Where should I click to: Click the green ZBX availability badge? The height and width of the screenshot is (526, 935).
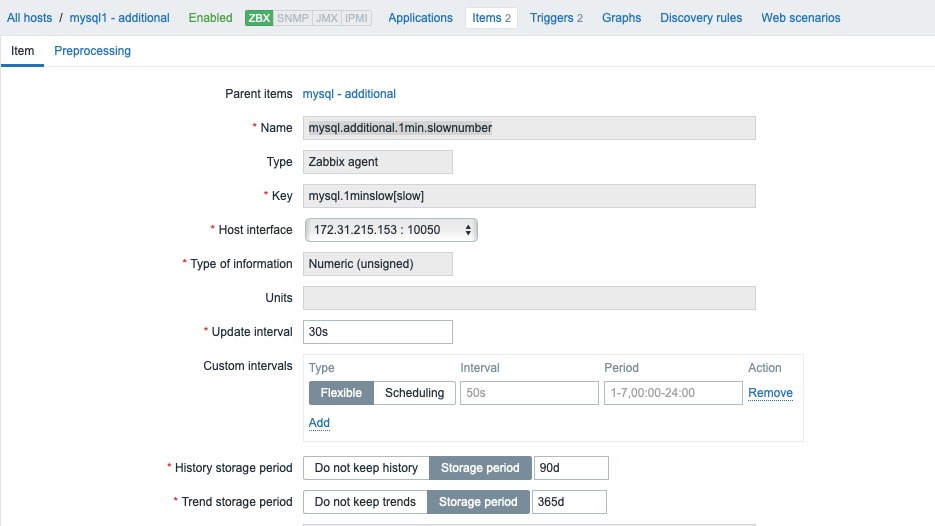click(259, 18)
